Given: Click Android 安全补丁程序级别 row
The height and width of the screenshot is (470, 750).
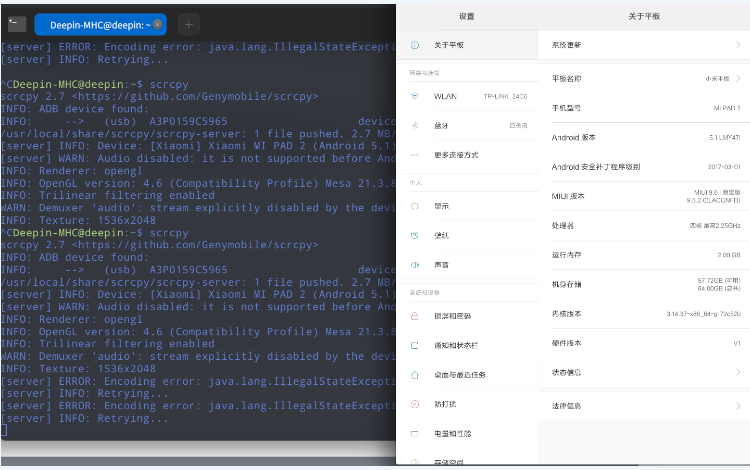Looking at the screenshot, I should tap(644, 167).
